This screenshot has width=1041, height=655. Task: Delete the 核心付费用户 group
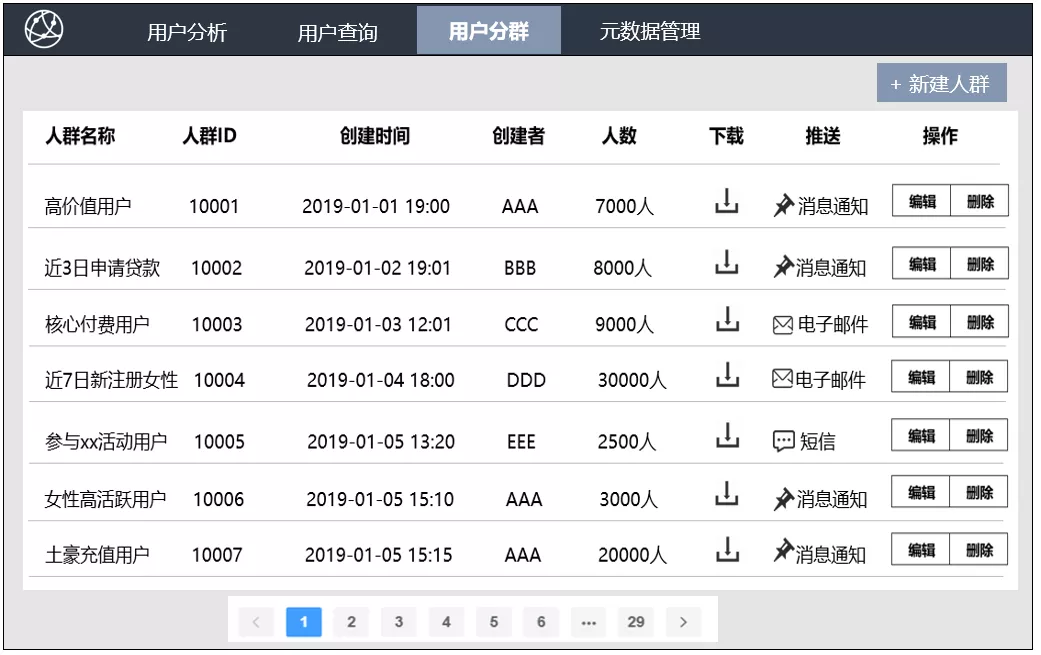pos(980,322)
